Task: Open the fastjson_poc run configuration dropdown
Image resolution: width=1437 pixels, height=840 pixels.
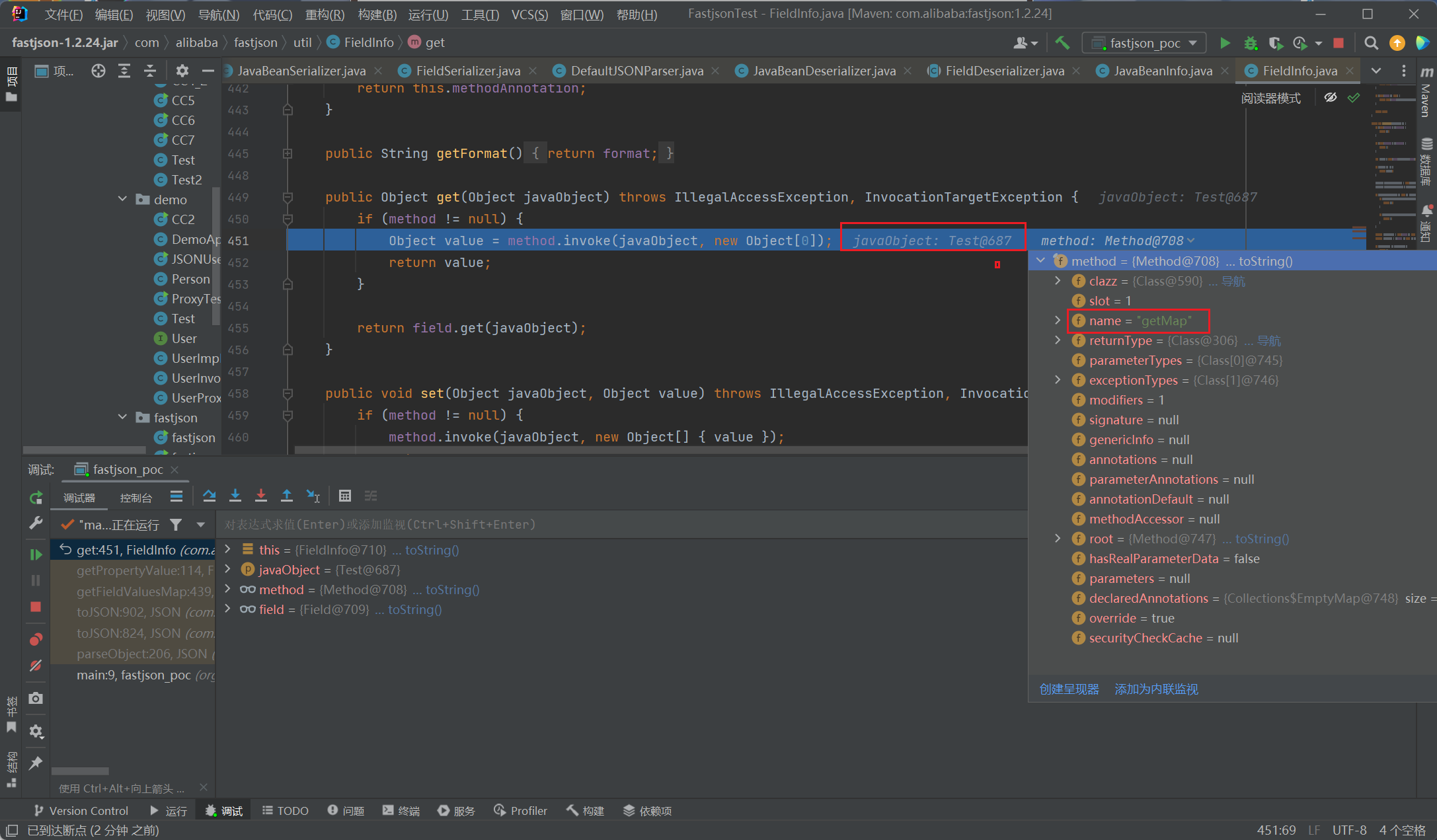Action: pyautogui.click(x=1145, y=43)
